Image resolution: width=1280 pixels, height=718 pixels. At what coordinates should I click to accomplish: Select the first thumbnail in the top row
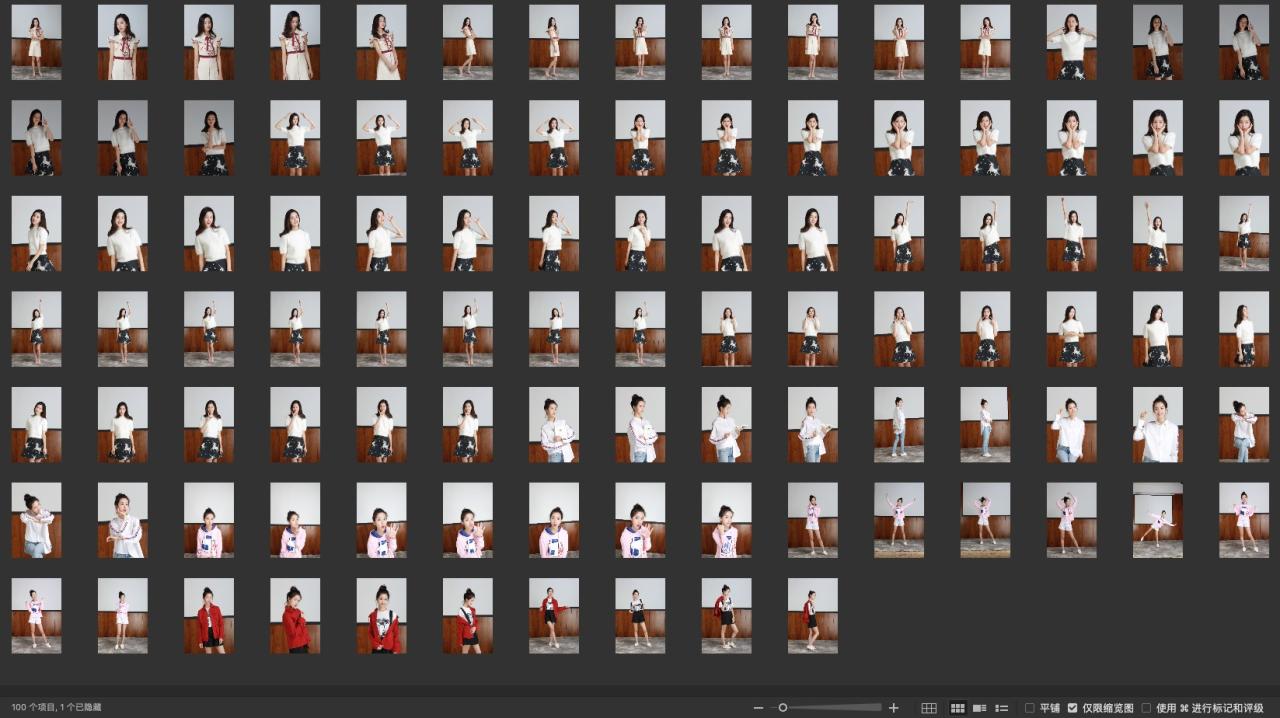36,42
